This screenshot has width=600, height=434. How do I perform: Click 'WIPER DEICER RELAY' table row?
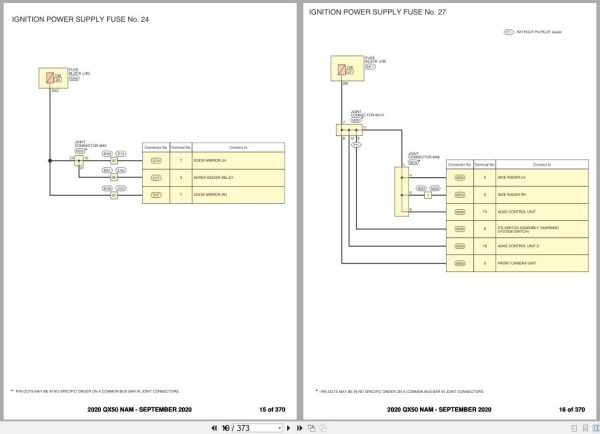214,178
